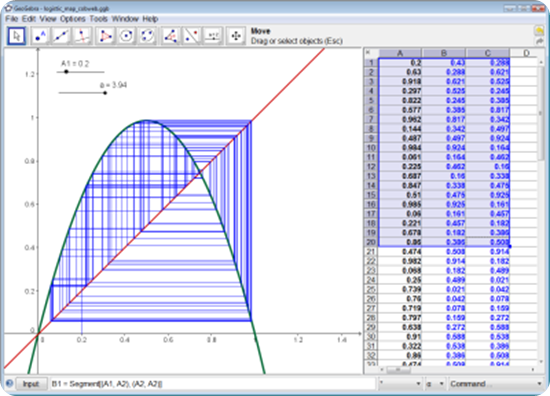Open the View menu
Screen dimensions: 550x396
coord(48,19)
